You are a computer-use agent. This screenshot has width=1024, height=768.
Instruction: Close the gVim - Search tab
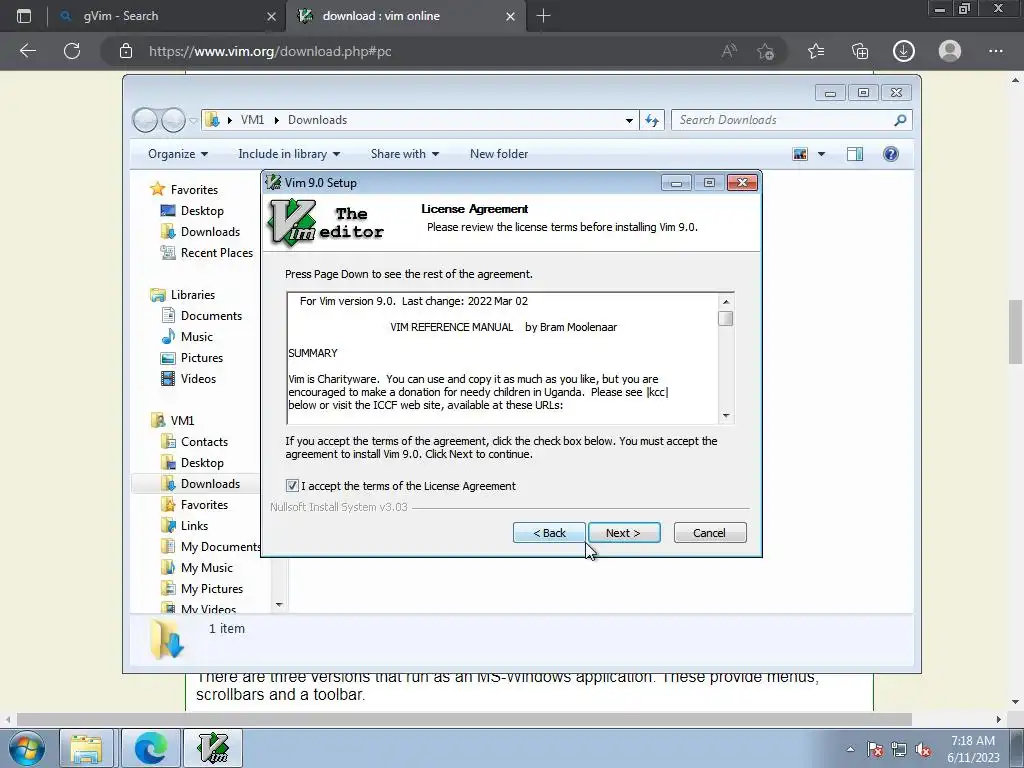271,16
